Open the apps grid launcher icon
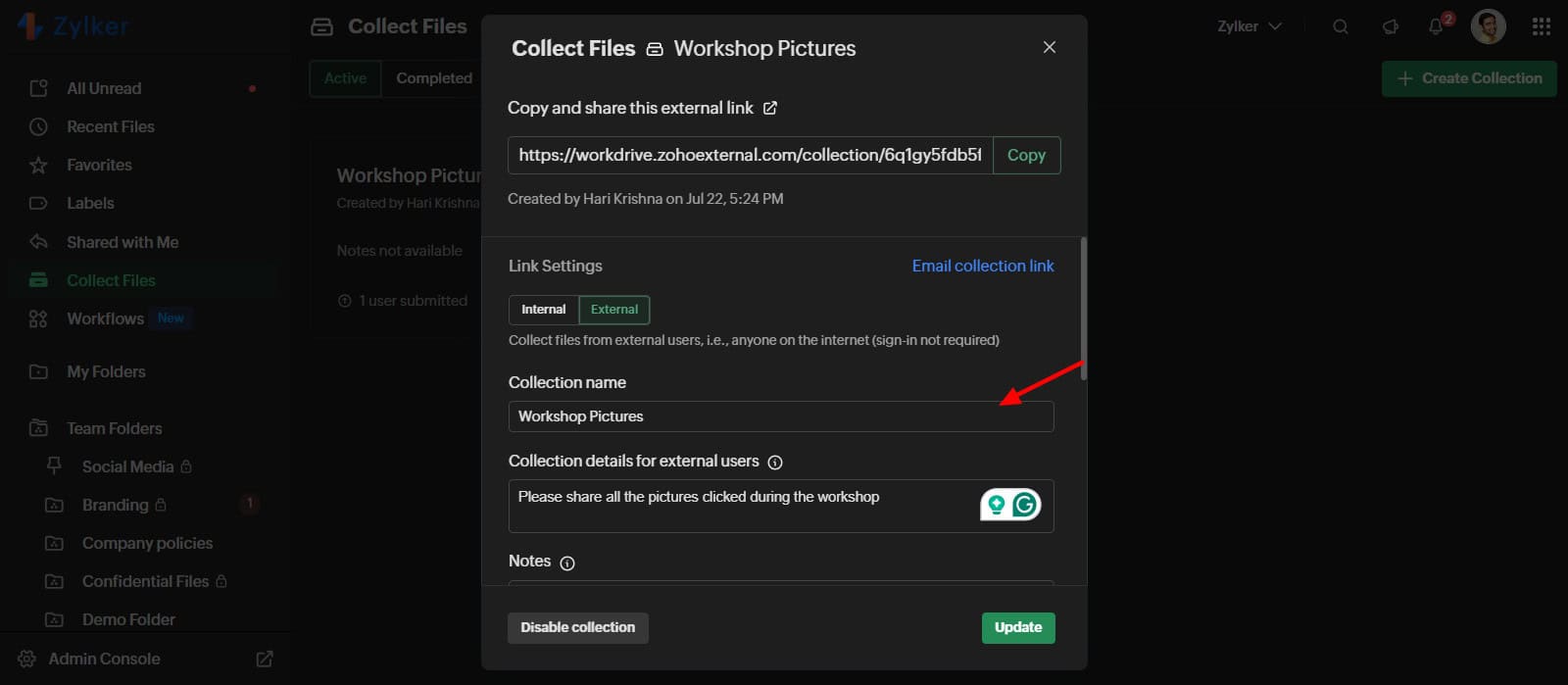This screenshot has width=1568, height=685. coord(1541,26)
